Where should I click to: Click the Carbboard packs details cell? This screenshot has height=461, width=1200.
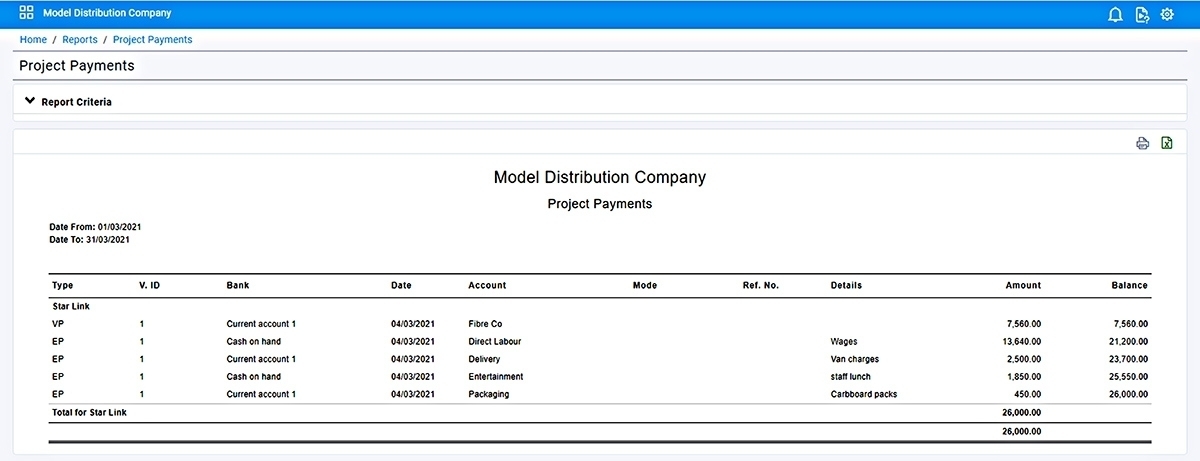864,394
